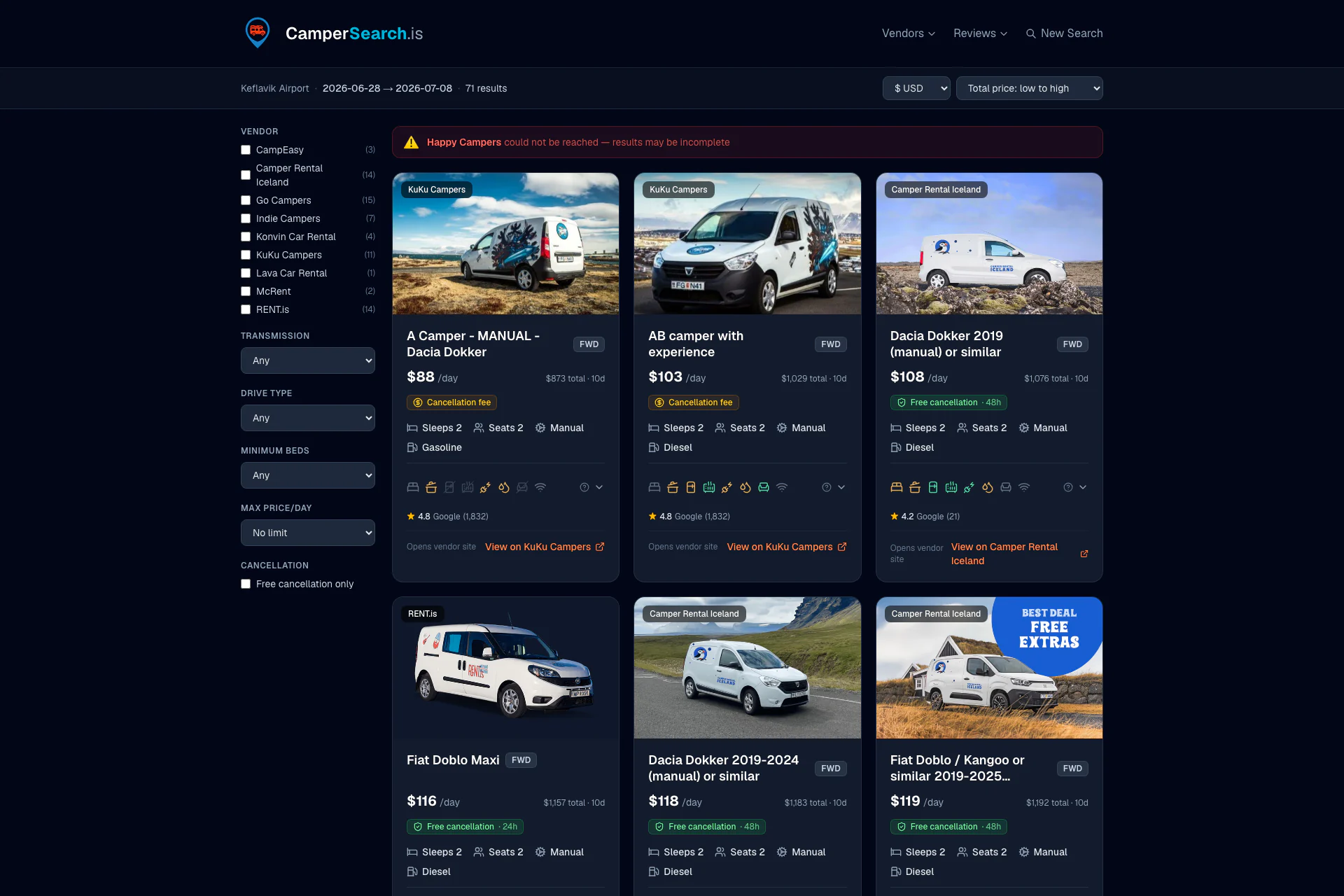The height and width of the screenshot is (896, 1344).
Task: Click external link icon beside View on Camper Rental Iceland
Action: [1084, 554]
